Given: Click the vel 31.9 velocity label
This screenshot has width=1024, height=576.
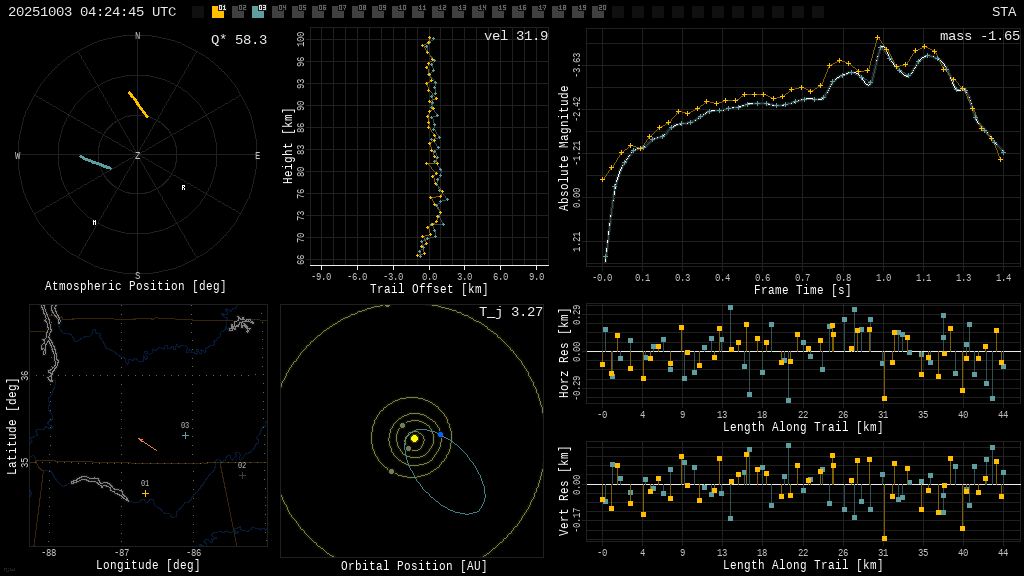Looking at the screenshot, I should (515, 36).
